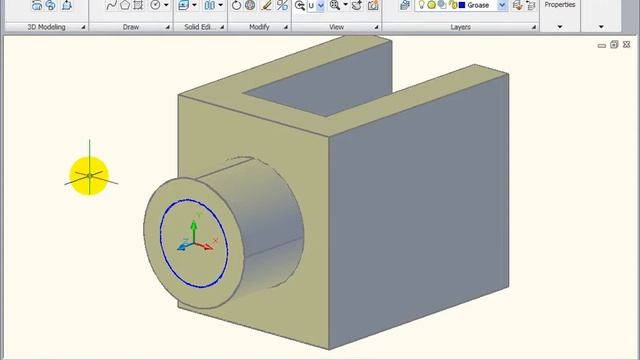640x360 pixels.
Task: Open the Zoom tool flyout arrow
Action: [345, 5]
